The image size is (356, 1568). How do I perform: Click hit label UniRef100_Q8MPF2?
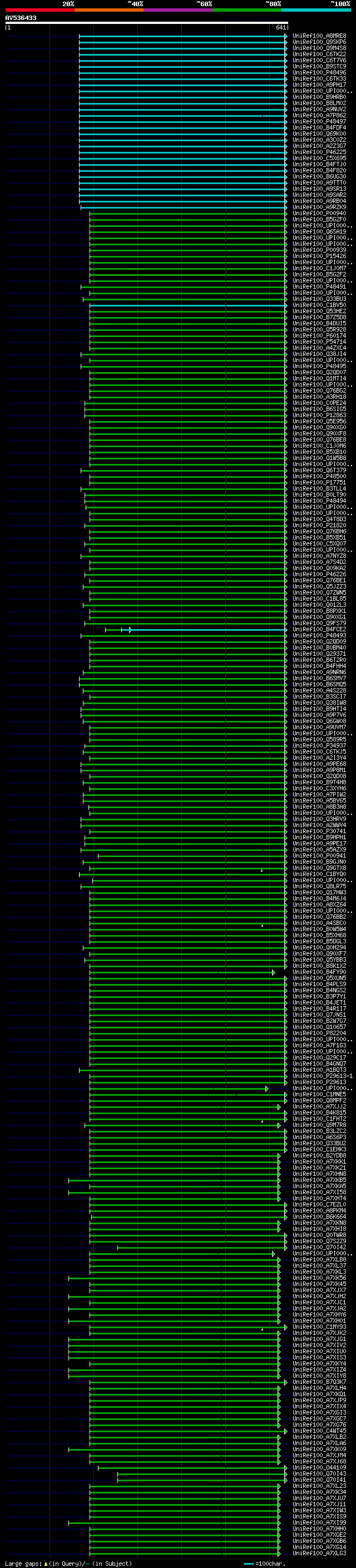click(x=319, y=1100)
